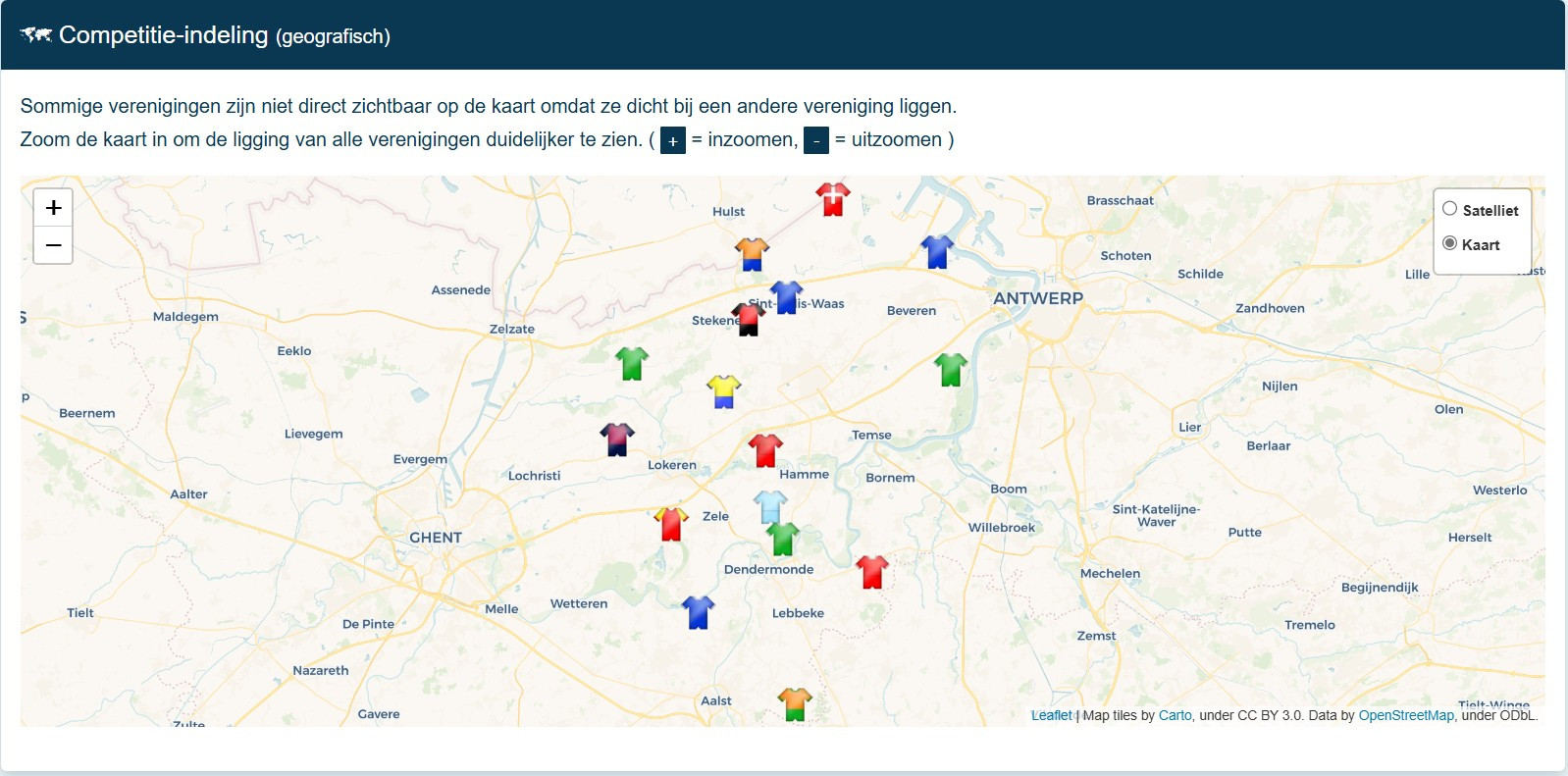Click the red shirt east of Dendermonde
Image resolution: width=1568 pixels, height=776 pixels.
point(871,571)
